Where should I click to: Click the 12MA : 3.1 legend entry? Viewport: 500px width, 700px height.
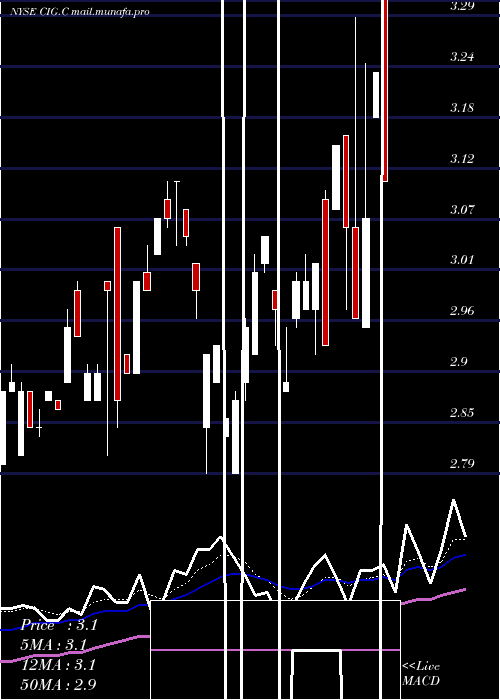pyautogui.click(x=58, y=665)
